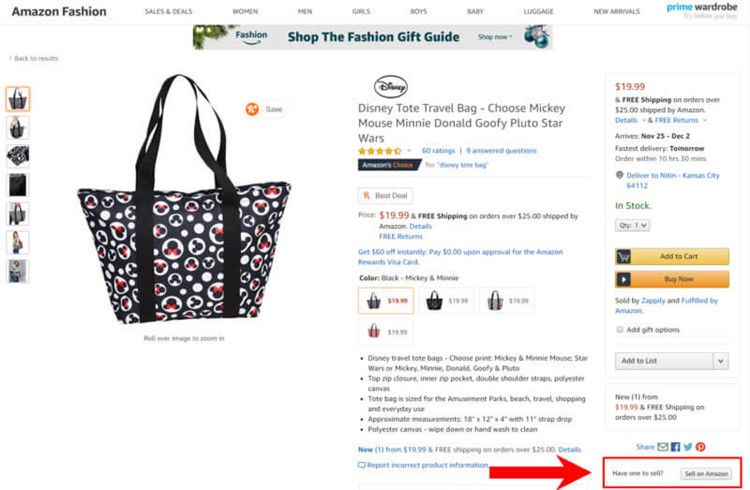This screenshot has height=490, width=750.
Task: Go Back to results
Action: pos(35,58)
